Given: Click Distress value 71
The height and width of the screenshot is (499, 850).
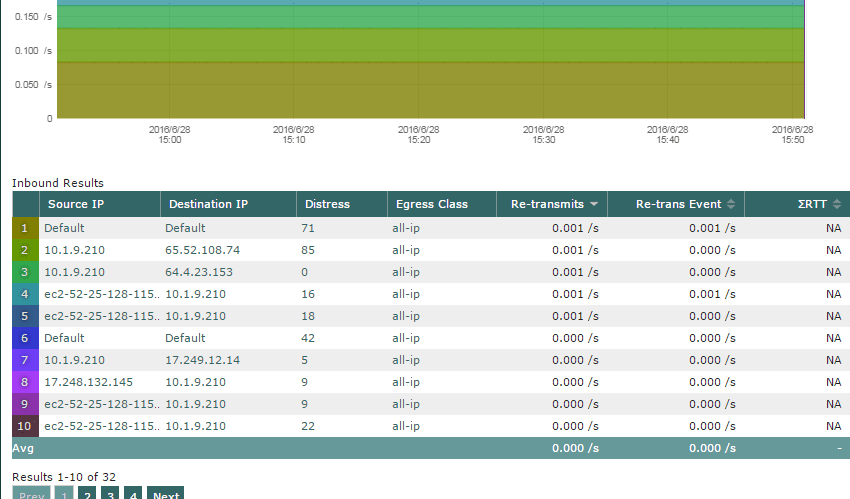Looking at the screenshot, I should coord(308,228).
